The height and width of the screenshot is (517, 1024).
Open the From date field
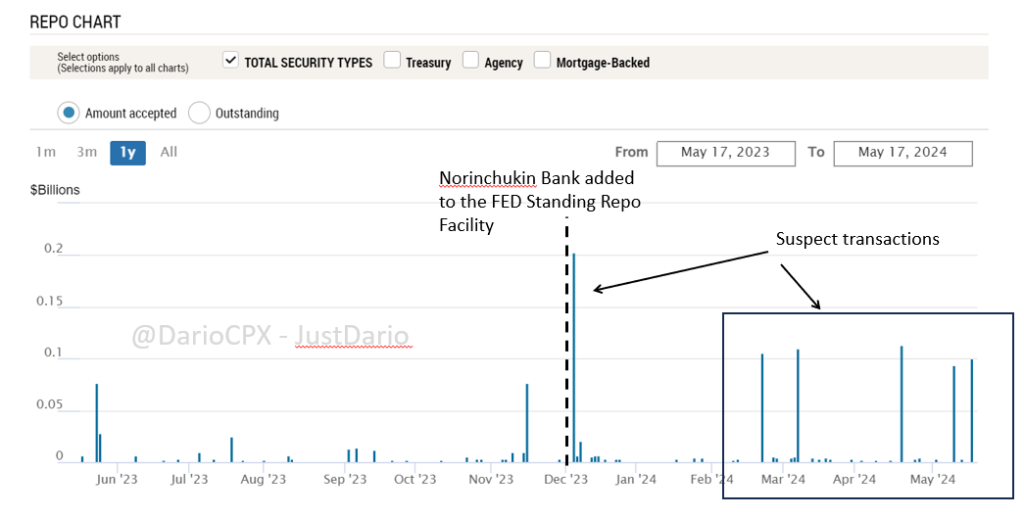726,153
